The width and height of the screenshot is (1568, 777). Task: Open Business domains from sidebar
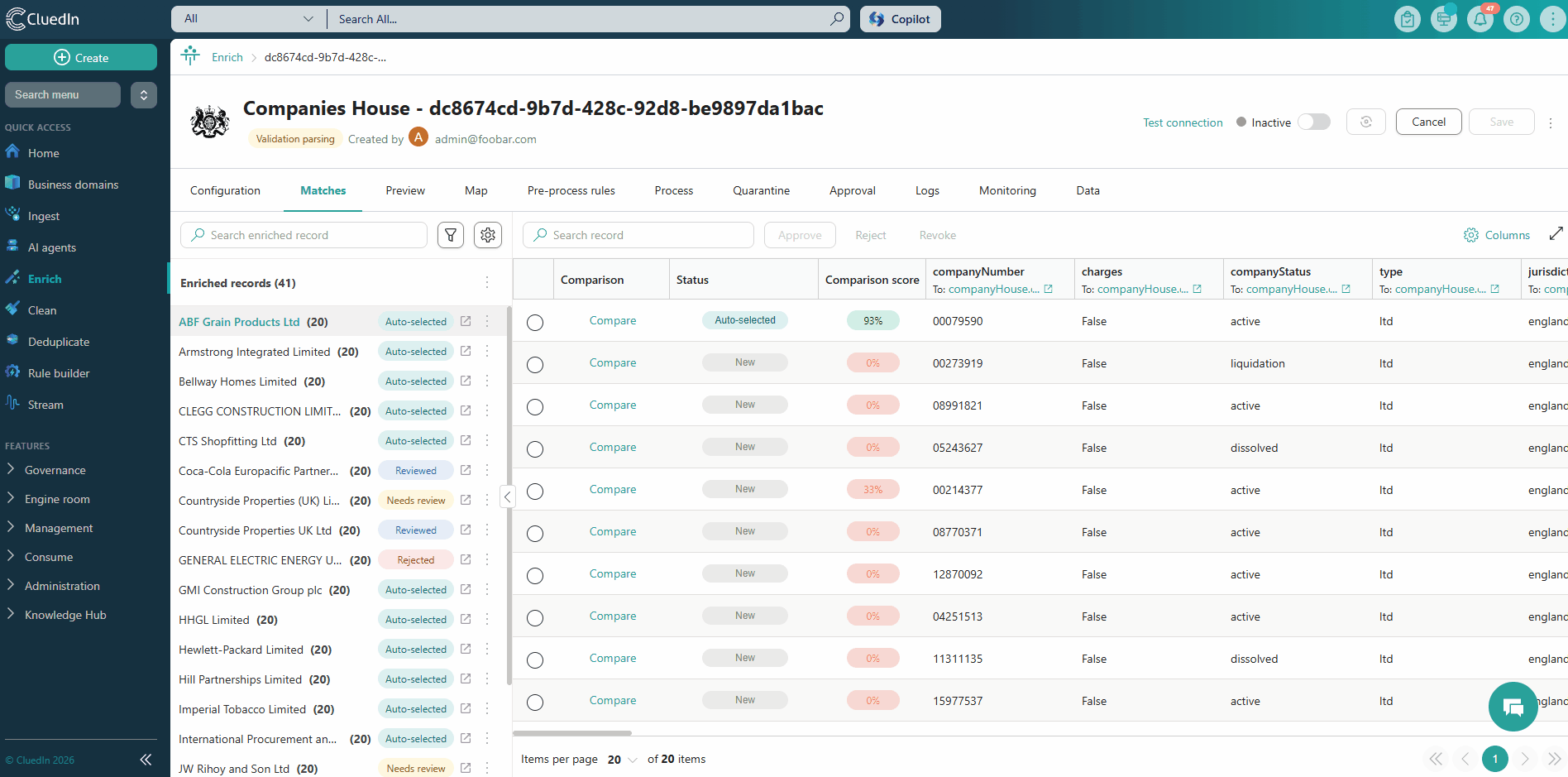[73, 185]
